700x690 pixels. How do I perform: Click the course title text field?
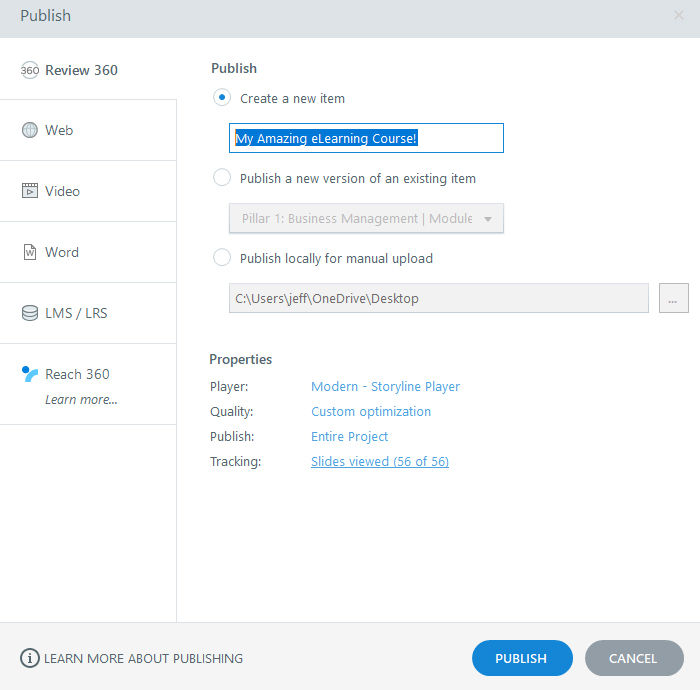[366, 138]
